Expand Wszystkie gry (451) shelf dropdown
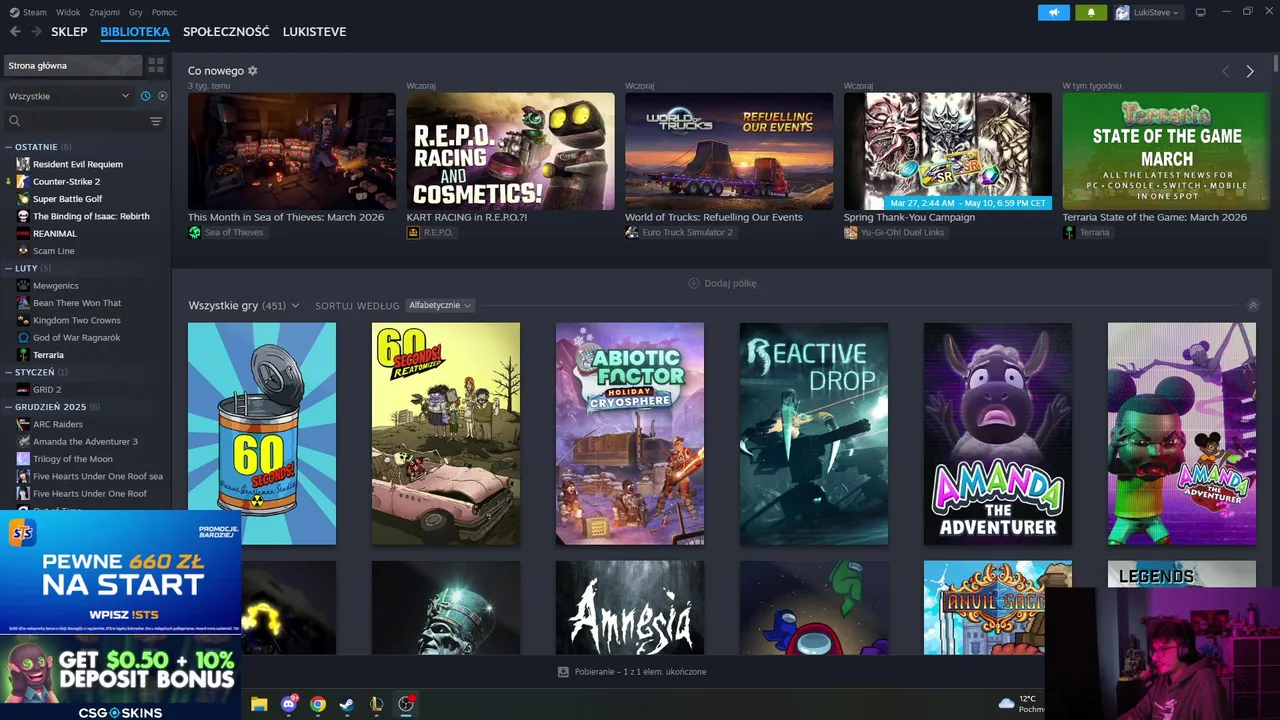 pos(244,305)
